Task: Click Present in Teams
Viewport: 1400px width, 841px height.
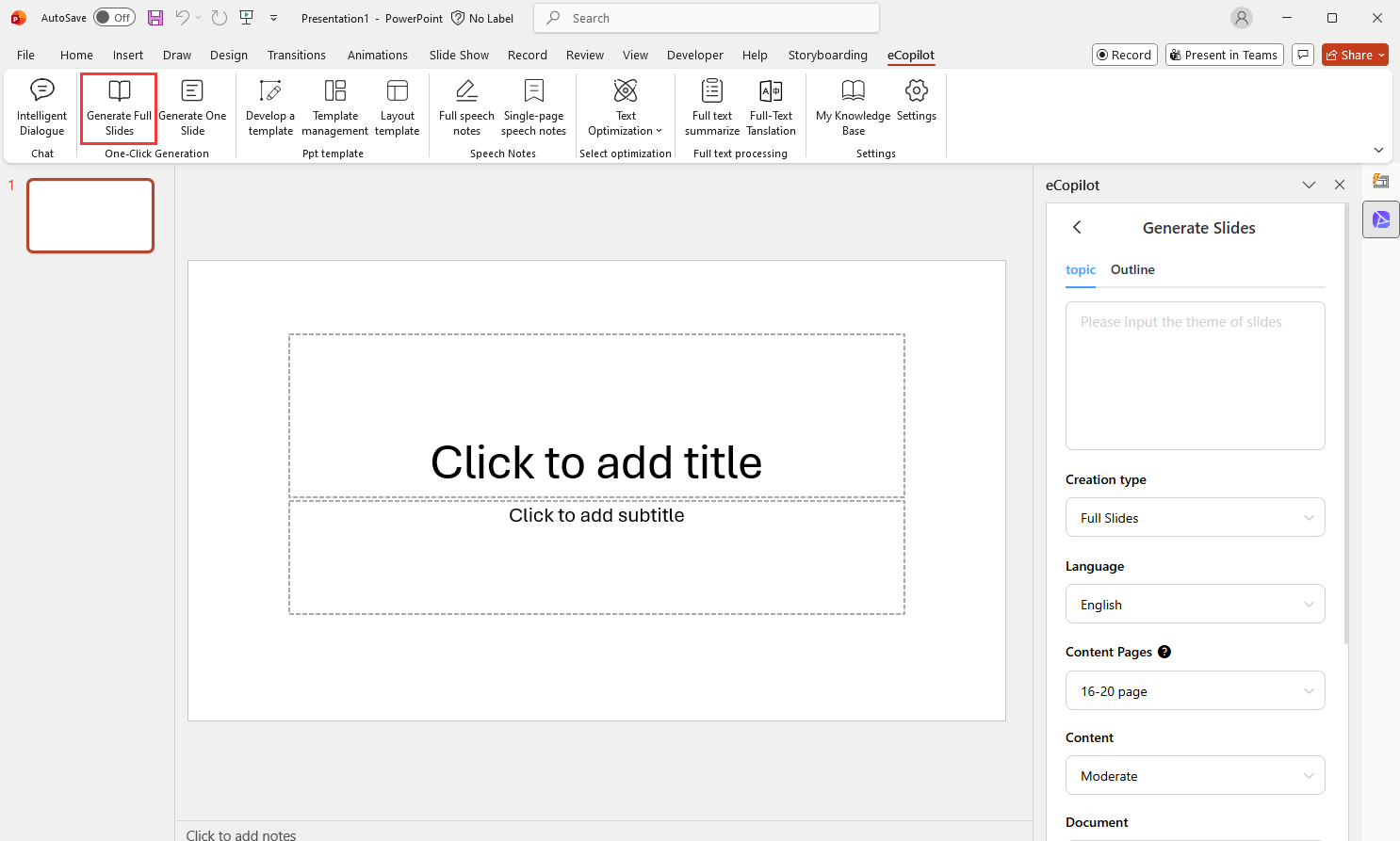Action: [x=1224, y=54]
